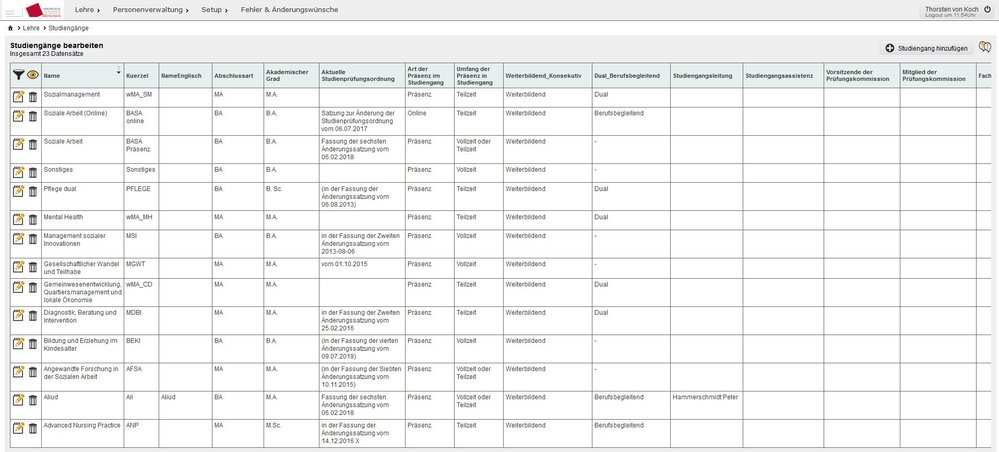Toggle column visibility with eye icon
The image size is (999, 452).
tap(32, 74)
